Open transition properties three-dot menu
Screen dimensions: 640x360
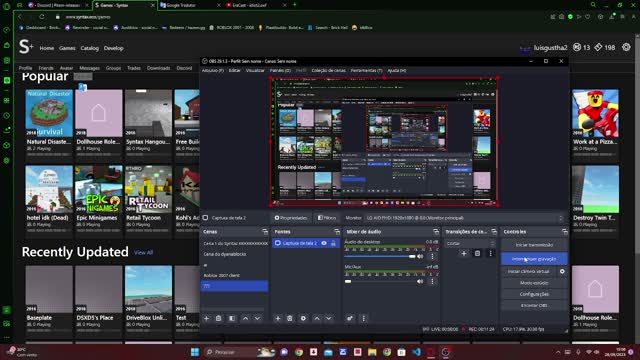coord(491,253)
